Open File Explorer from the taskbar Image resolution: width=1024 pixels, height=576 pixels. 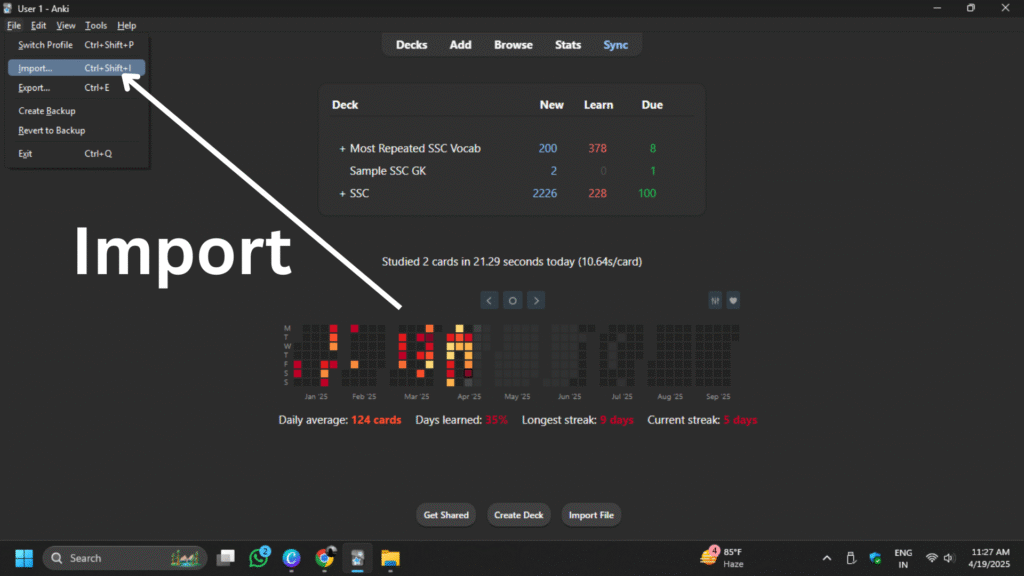click(391, 558)
